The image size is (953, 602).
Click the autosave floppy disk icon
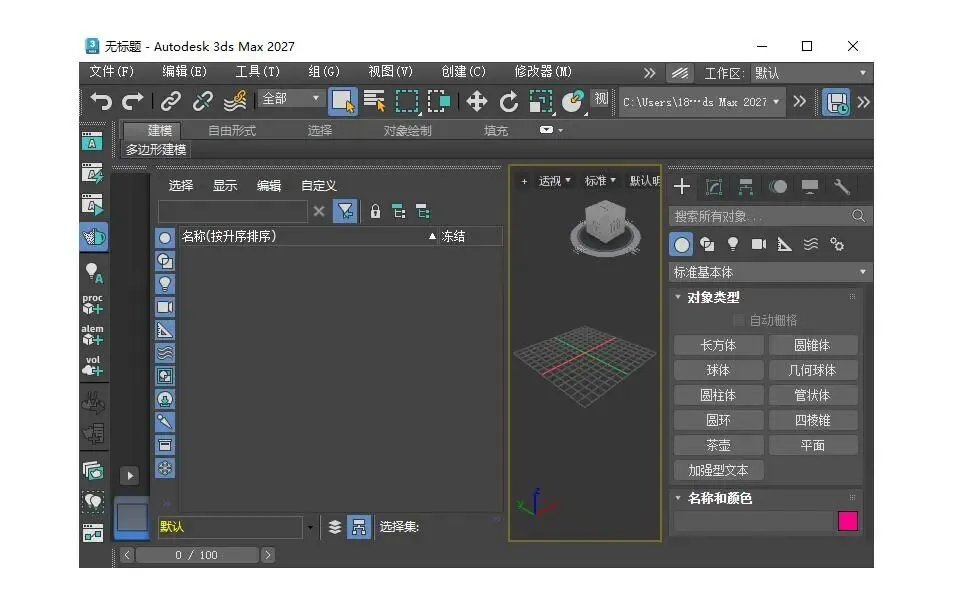[x=837, y=102]
